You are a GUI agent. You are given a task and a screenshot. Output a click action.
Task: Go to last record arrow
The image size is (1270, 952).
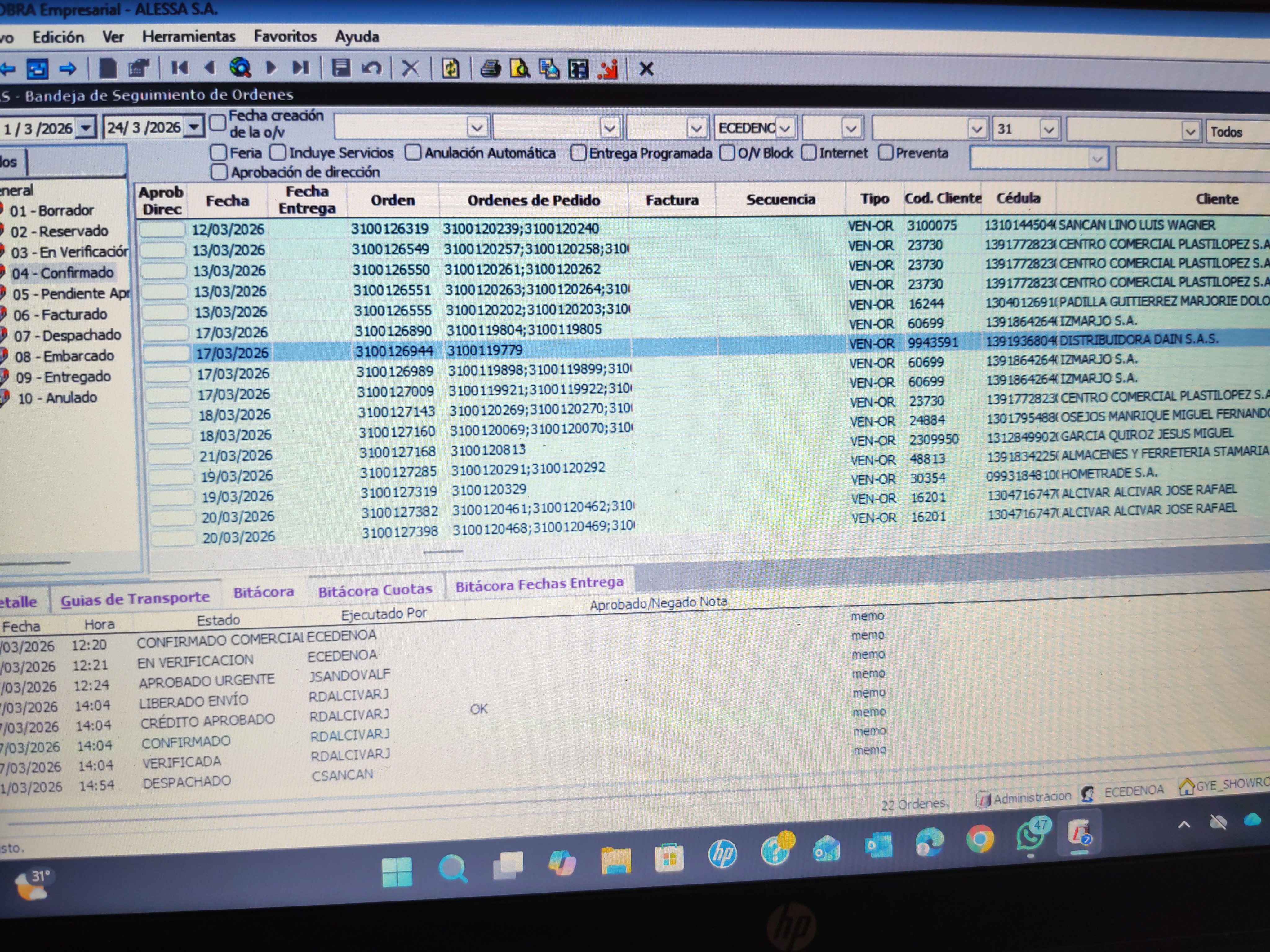[300, 68]
